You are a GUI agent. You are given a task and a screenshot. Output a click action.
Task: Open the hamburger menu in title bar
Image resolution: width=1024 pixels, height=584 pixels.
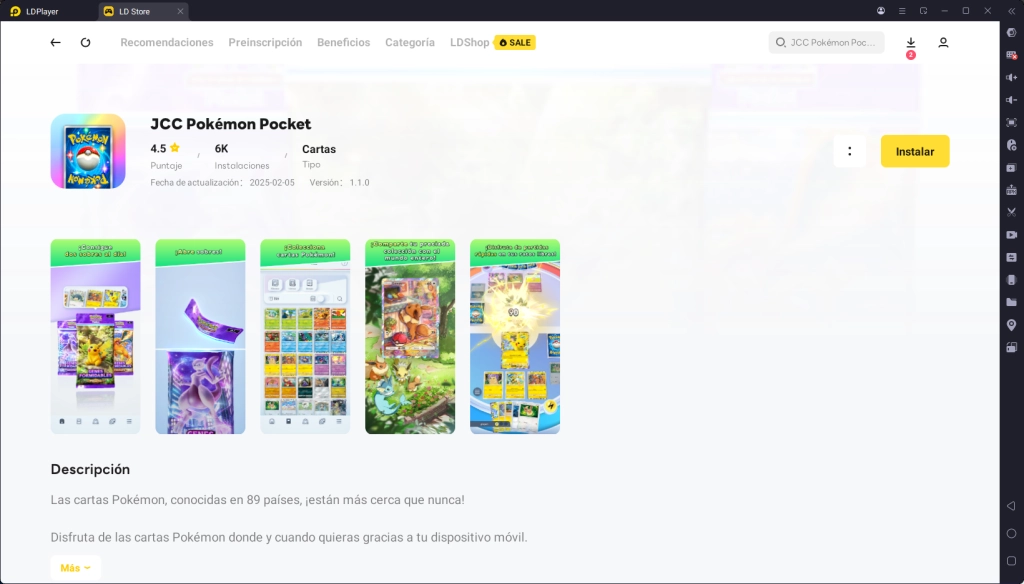[902, 10]
